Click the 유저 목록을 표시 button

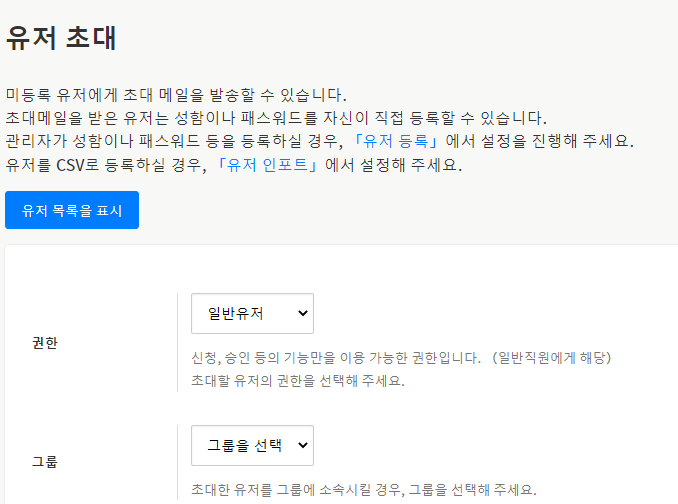point(72,210)
